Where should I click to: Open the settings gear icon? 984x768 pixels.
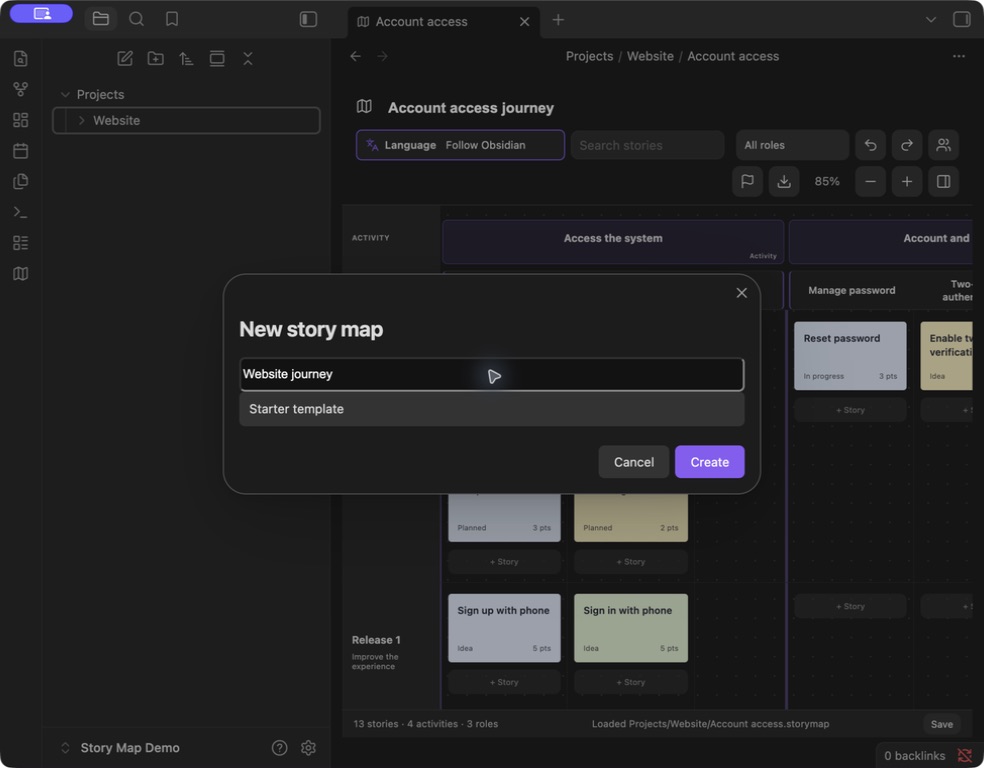(308, 748)
